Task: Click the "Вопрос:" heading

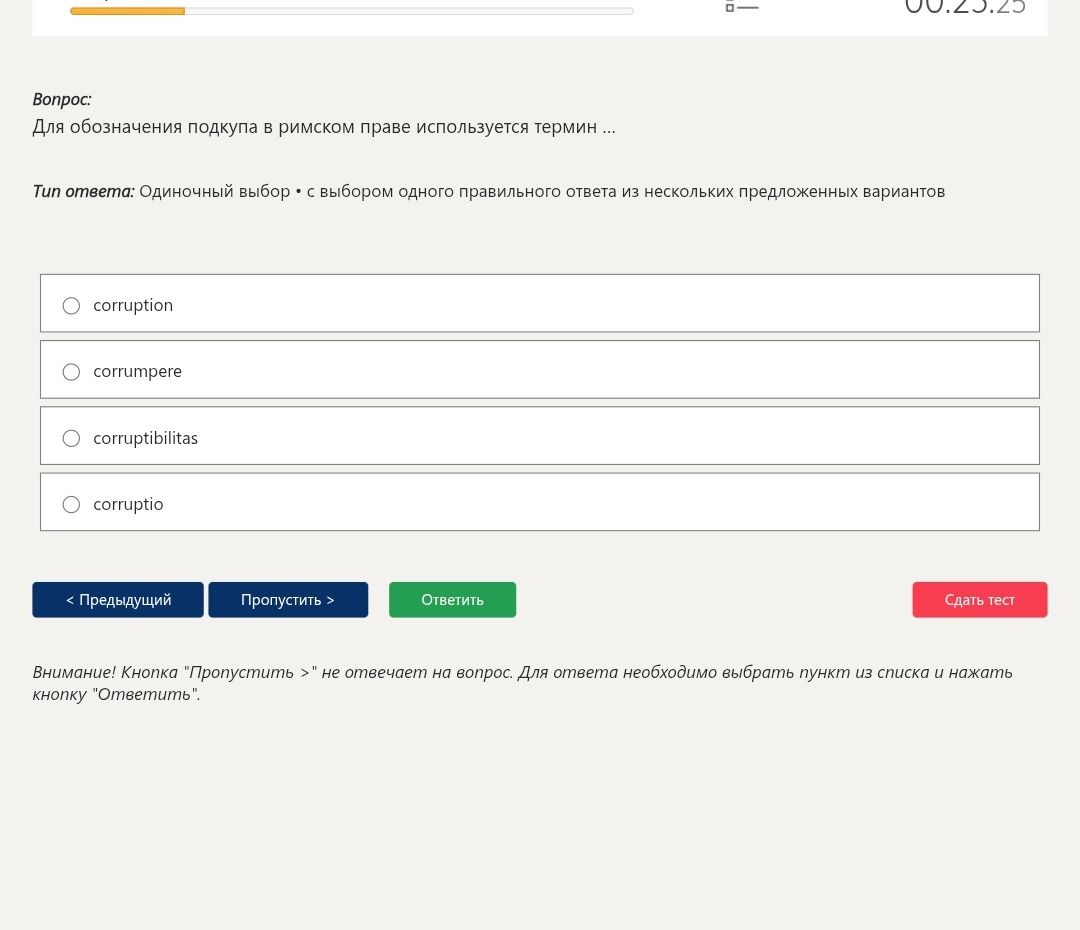Action: tap(62, 99)
